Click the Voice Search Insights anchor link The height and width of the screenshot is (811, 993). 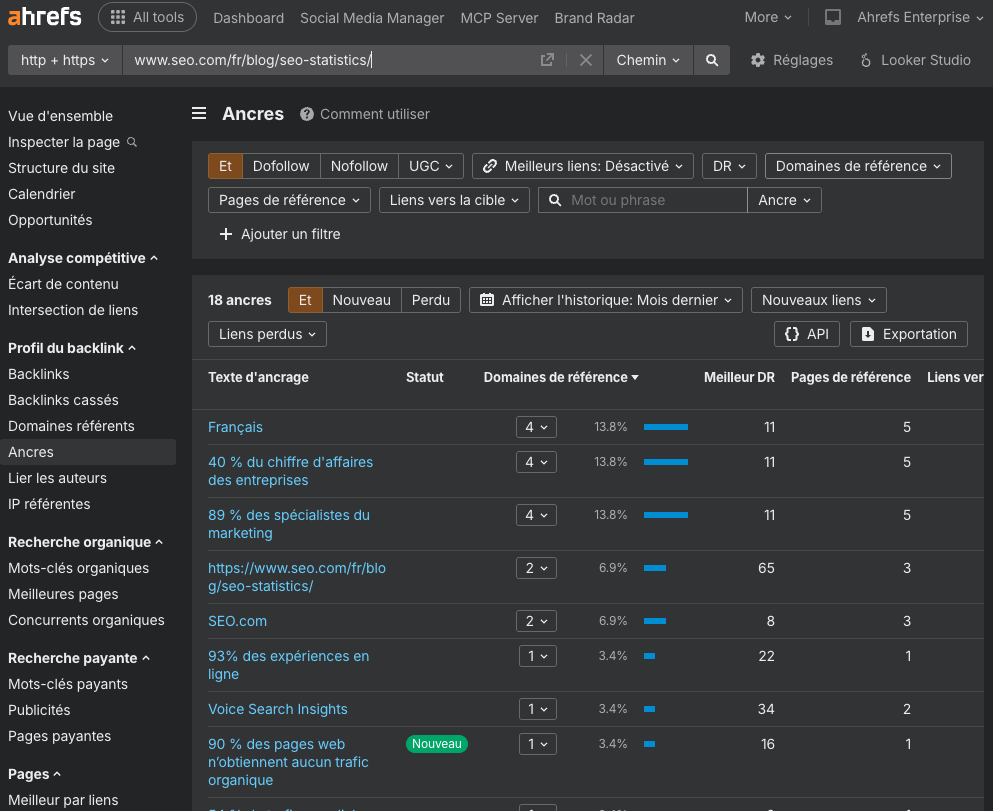pos(278,709)
